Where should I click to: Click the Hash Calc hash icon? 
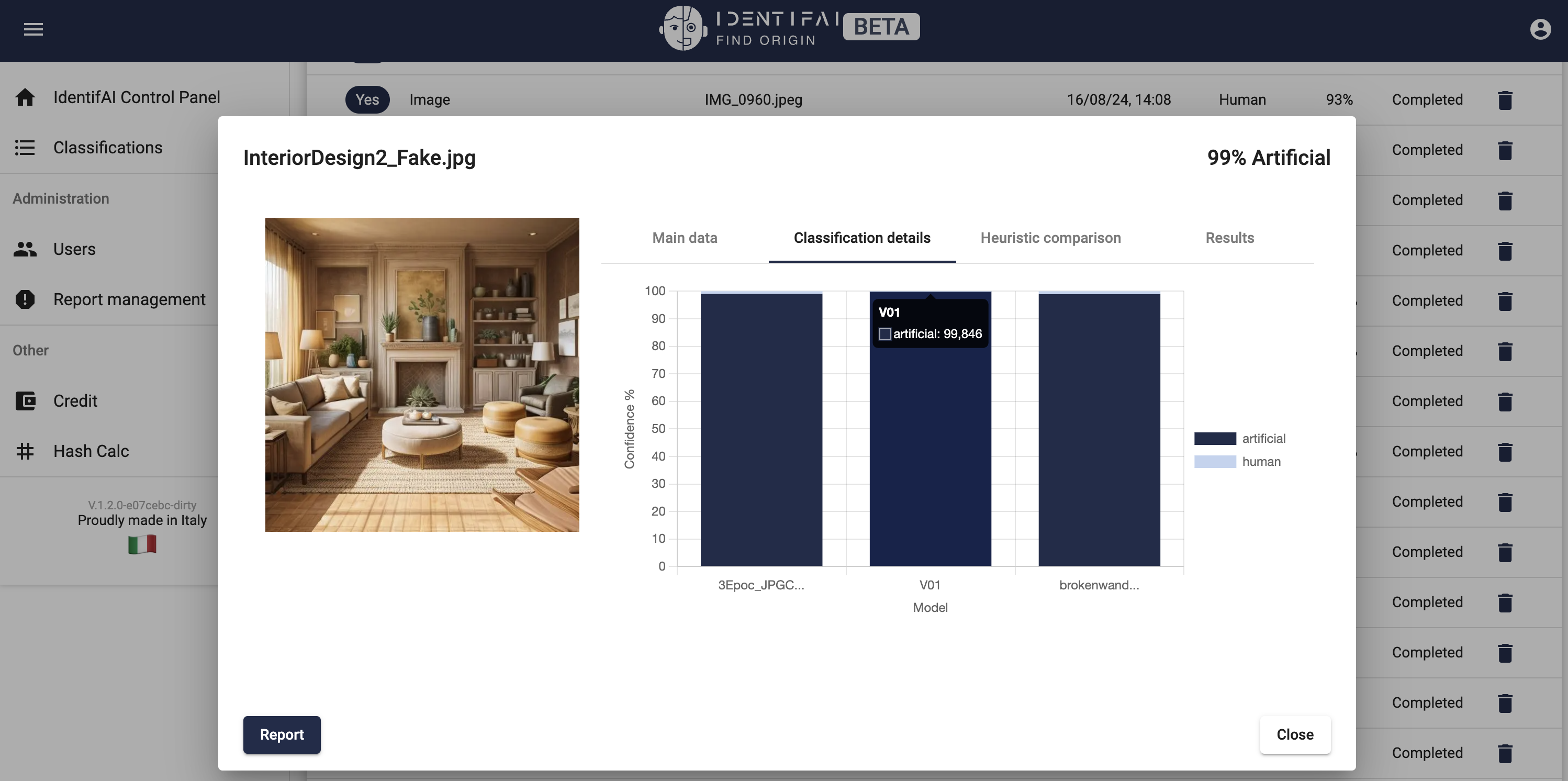pyautogui.click(x=25, y=451)
